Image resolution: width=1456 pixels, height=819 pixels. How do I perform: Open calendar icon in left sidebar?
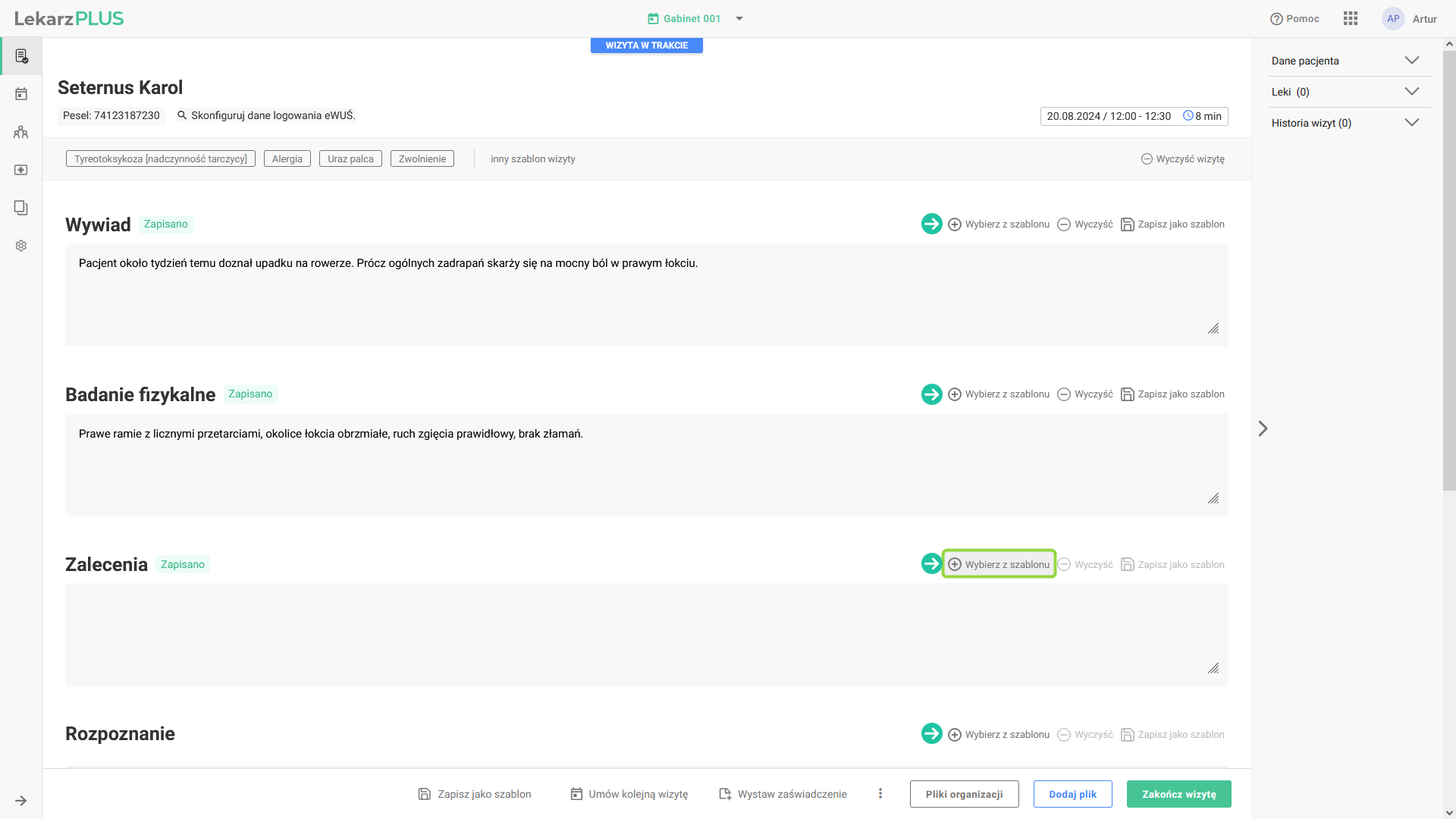coord(21,94)
